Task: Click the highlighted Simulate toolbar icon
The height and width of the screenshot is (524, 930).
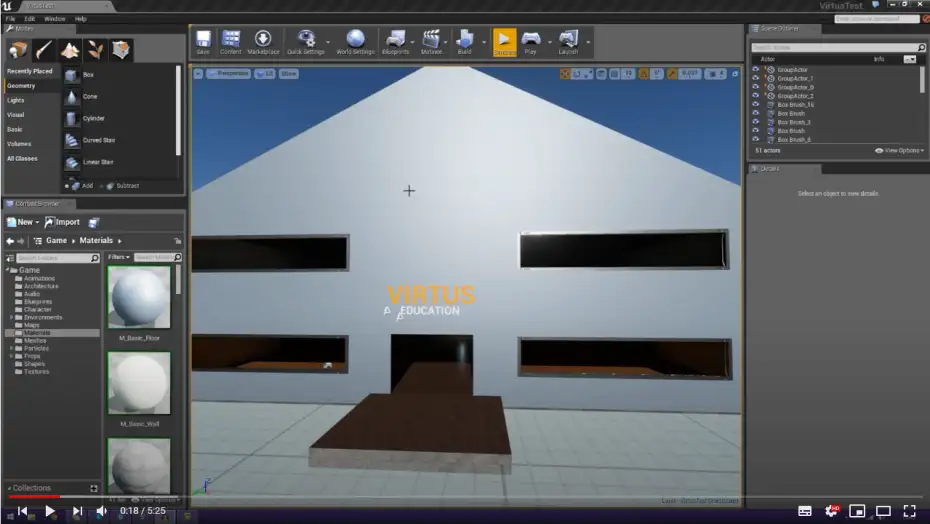Action: pyautogui.click(x=505, y=42)
